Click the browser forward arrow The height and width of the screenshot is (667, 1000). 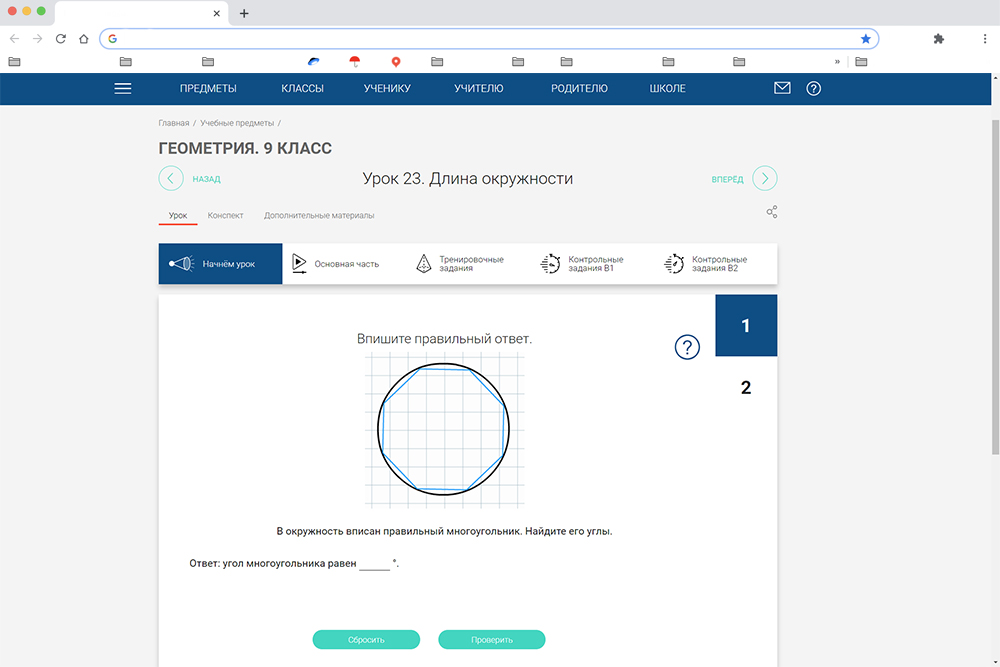38,39
